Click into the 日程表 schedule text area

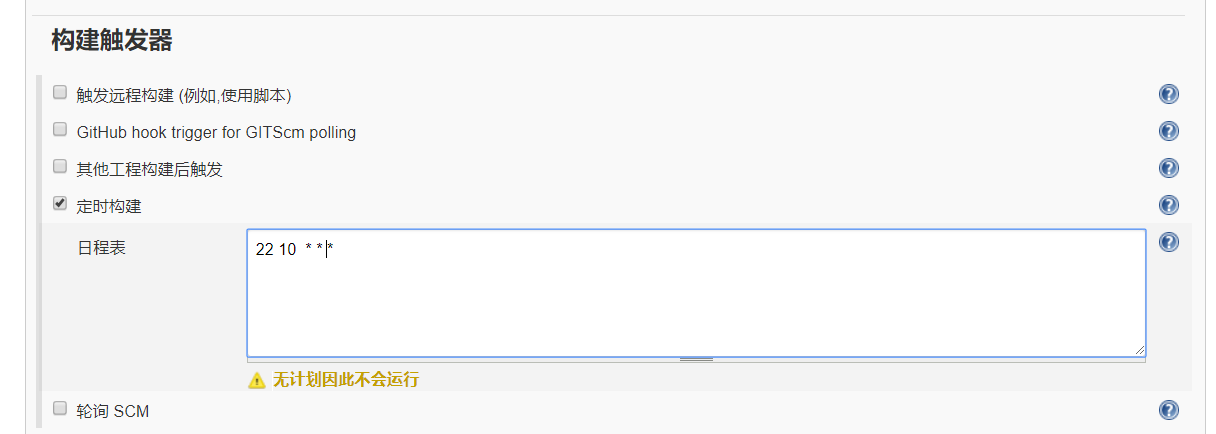tap(696, 300)
